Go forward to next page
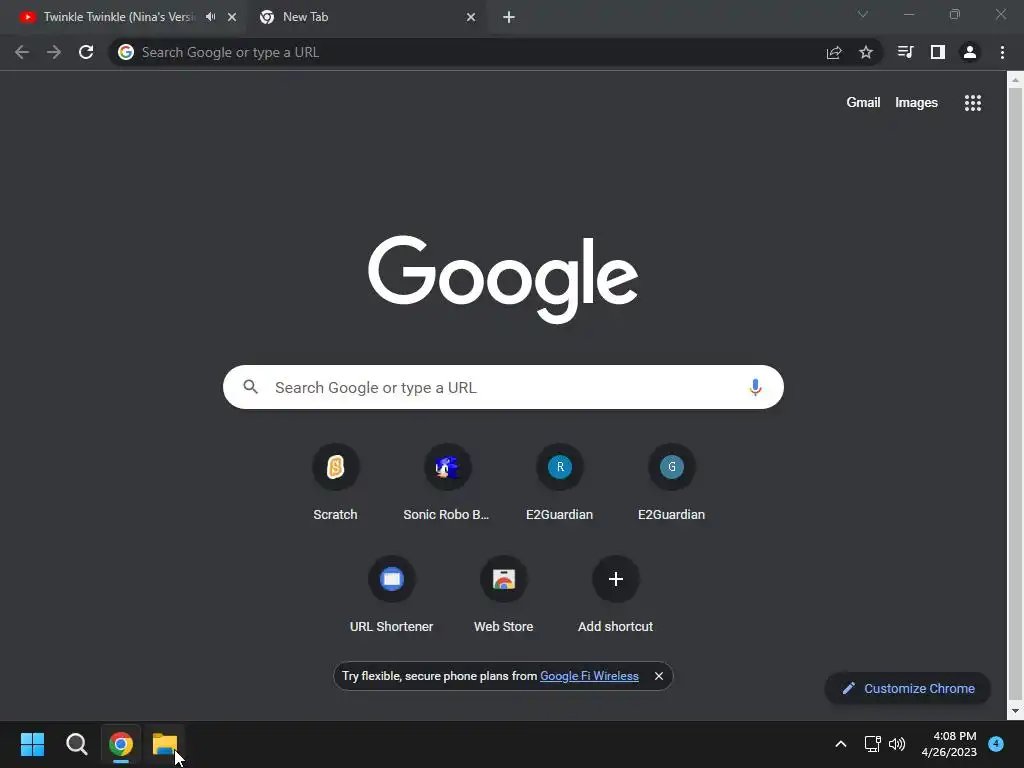This screenshot has height=768, width=1024. [54, 52]
